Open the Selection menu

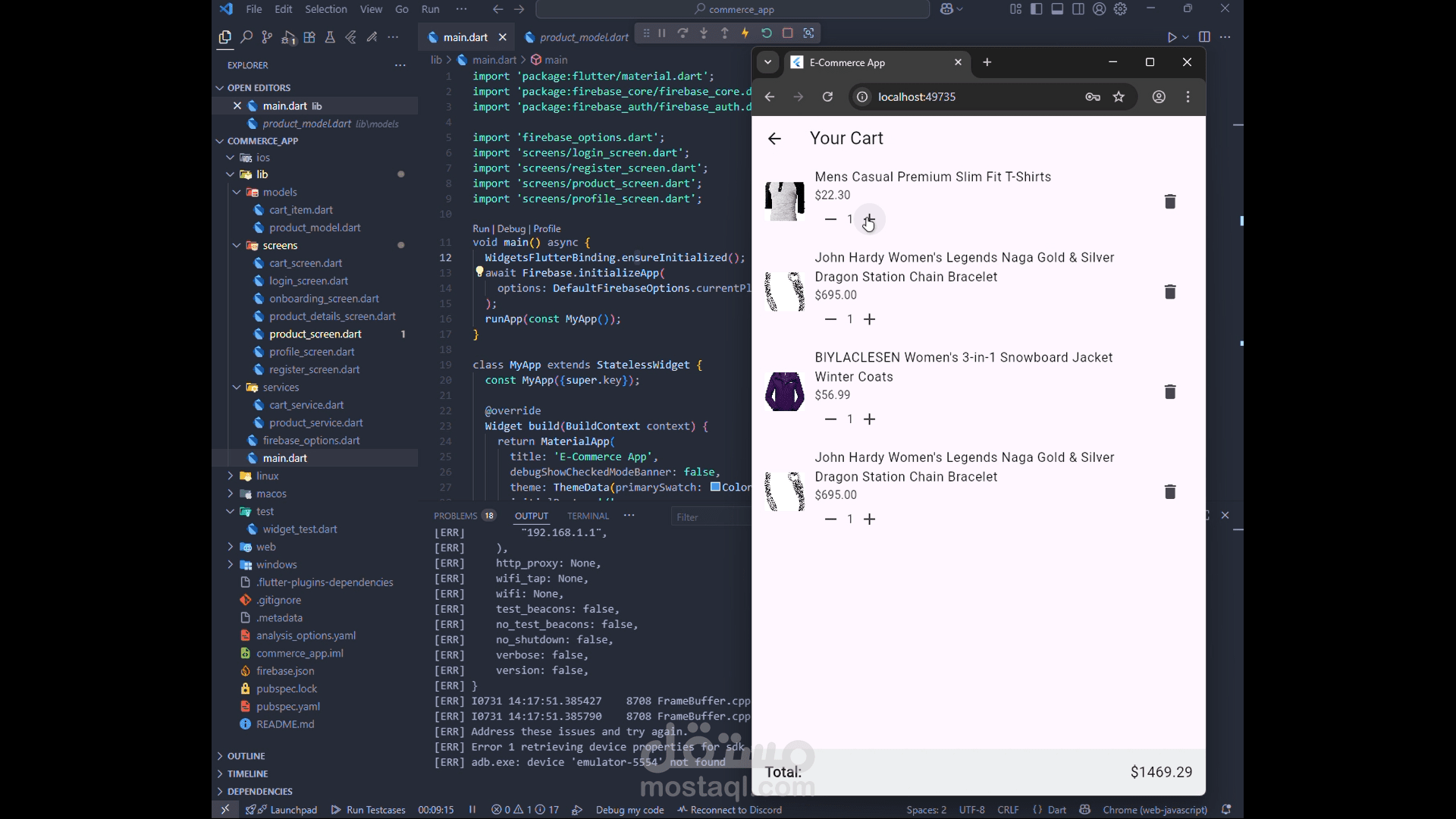click(x=325, y=9)
